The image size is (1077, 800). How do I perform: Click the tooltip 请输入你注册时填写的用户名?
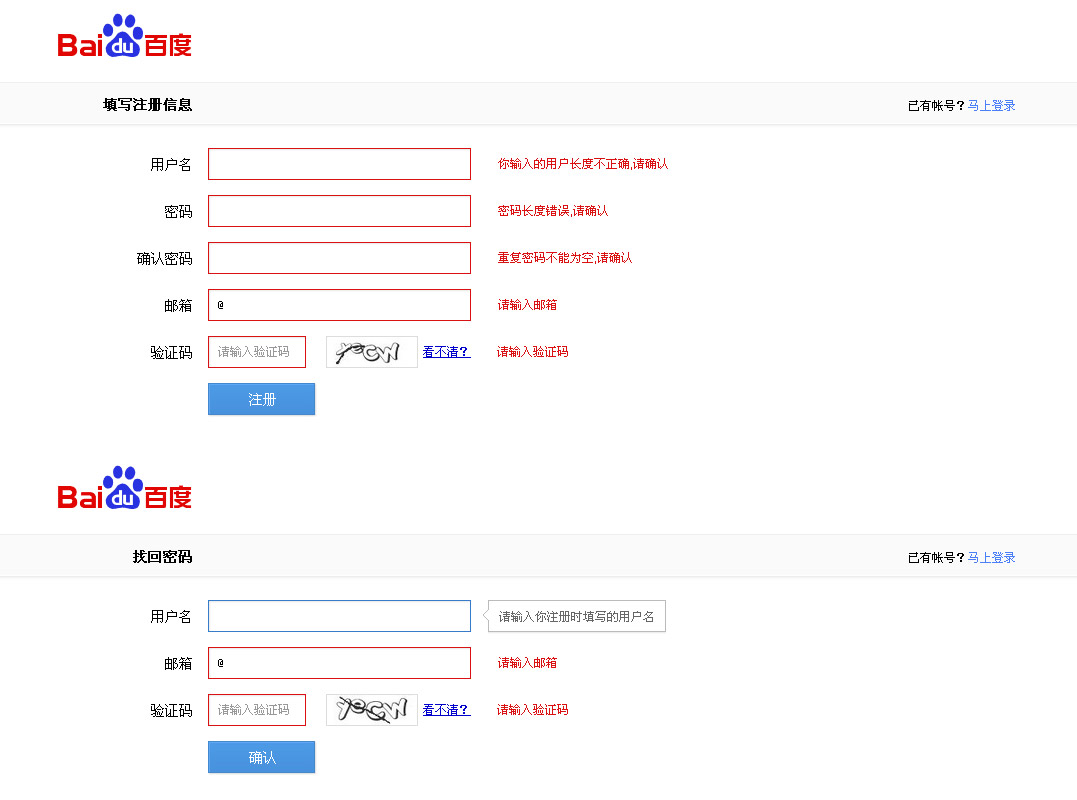pyautogui.click(x=576, y=616)
